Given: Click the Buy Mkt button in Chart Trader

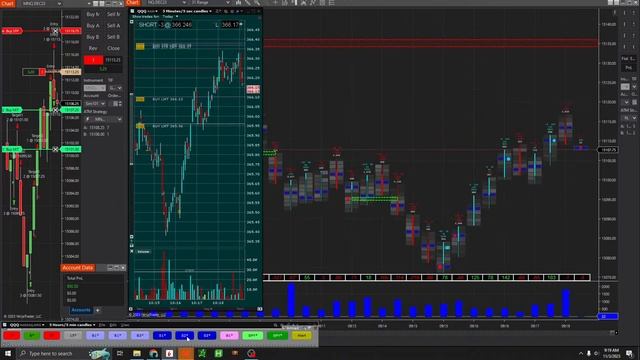Looking at the screenshot, I should (93, 14).
